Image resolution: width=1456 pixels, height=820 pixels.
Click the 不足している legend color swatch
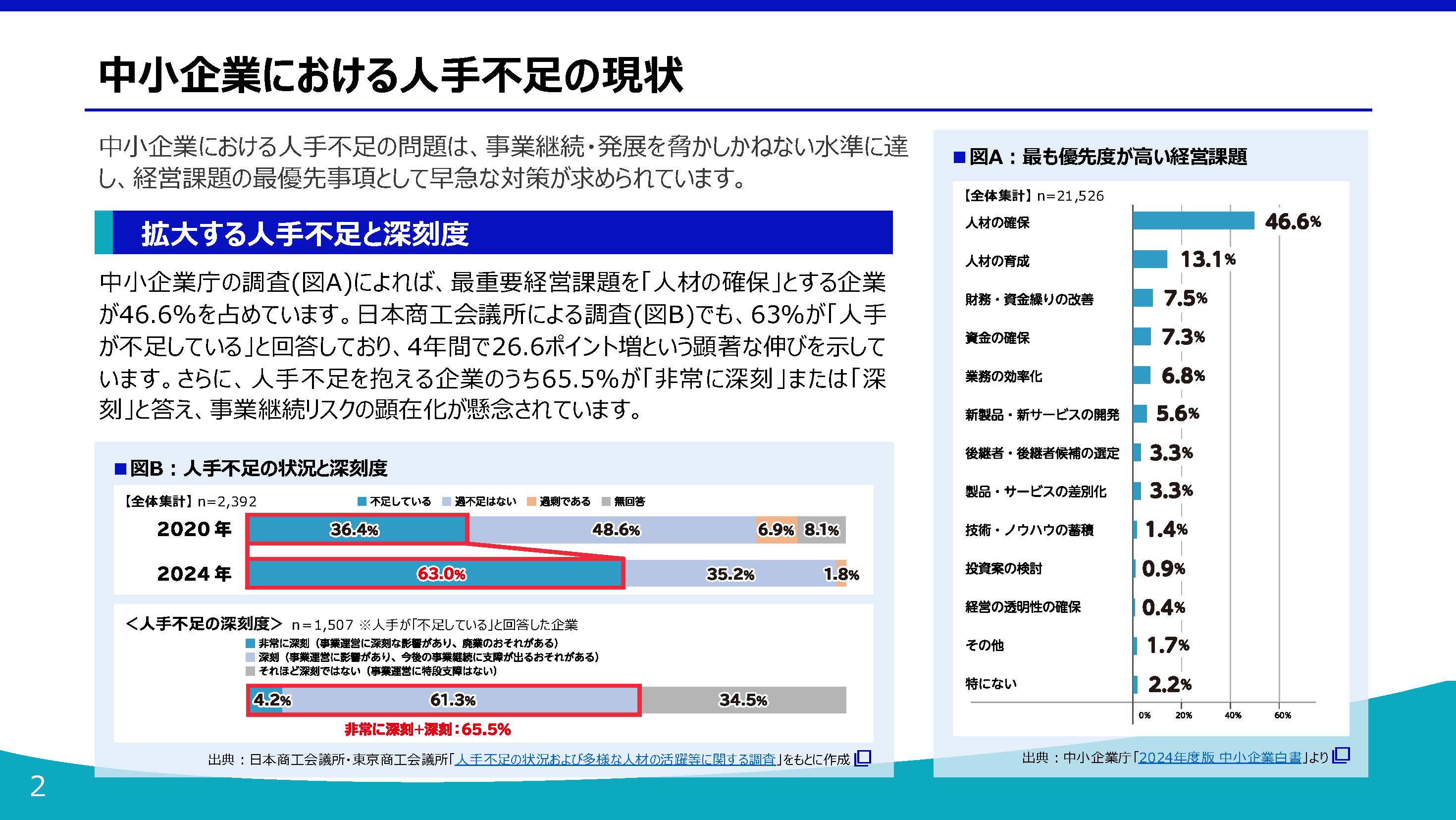(x=362, y=501)
